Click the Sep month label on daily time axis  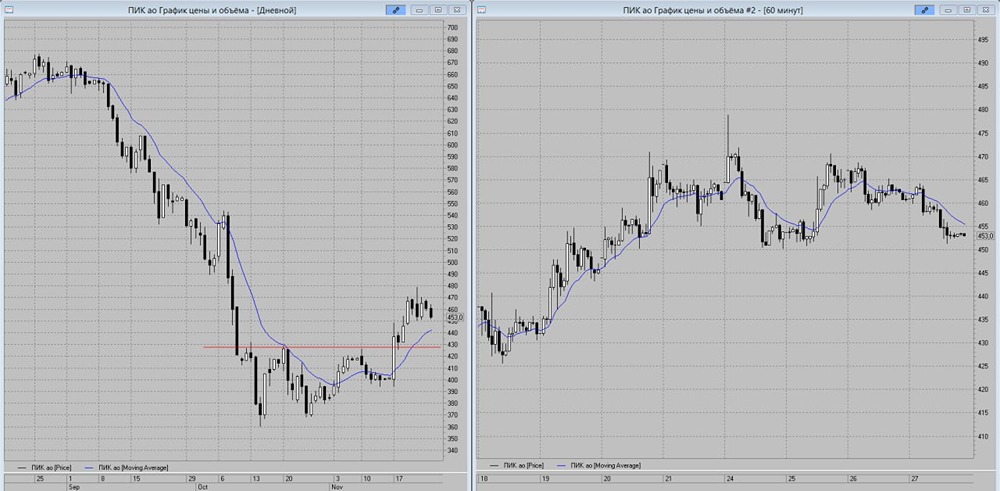tap(74, 486)
